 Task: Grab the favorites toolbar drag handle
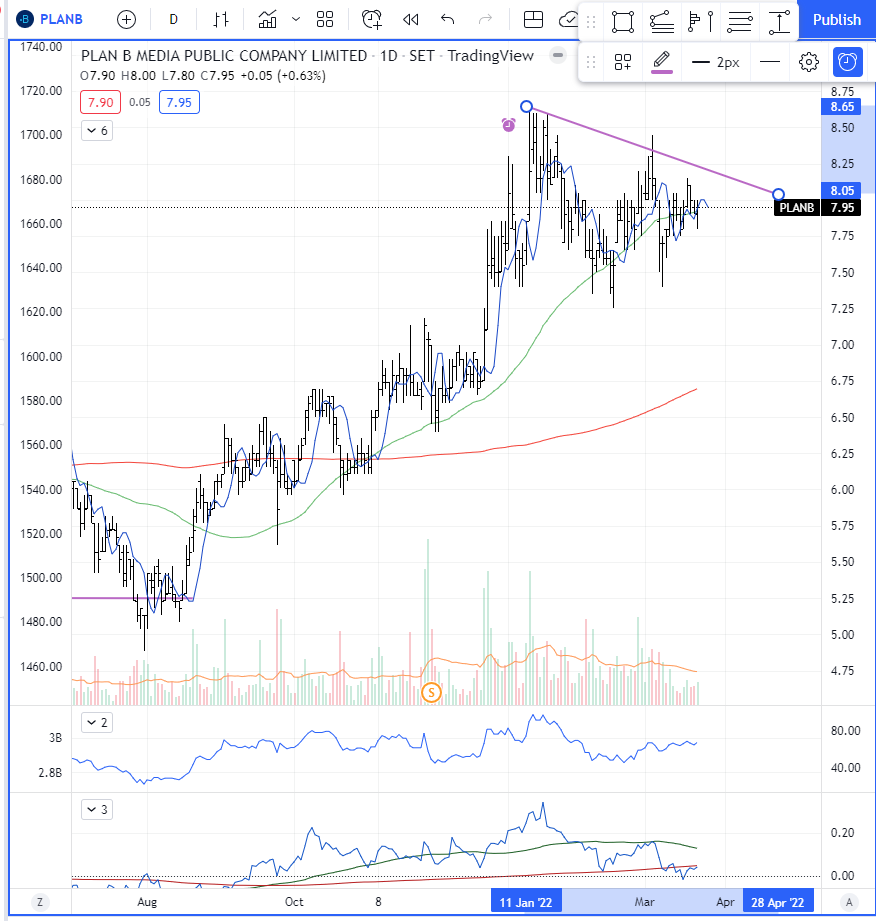click(591, 22)
